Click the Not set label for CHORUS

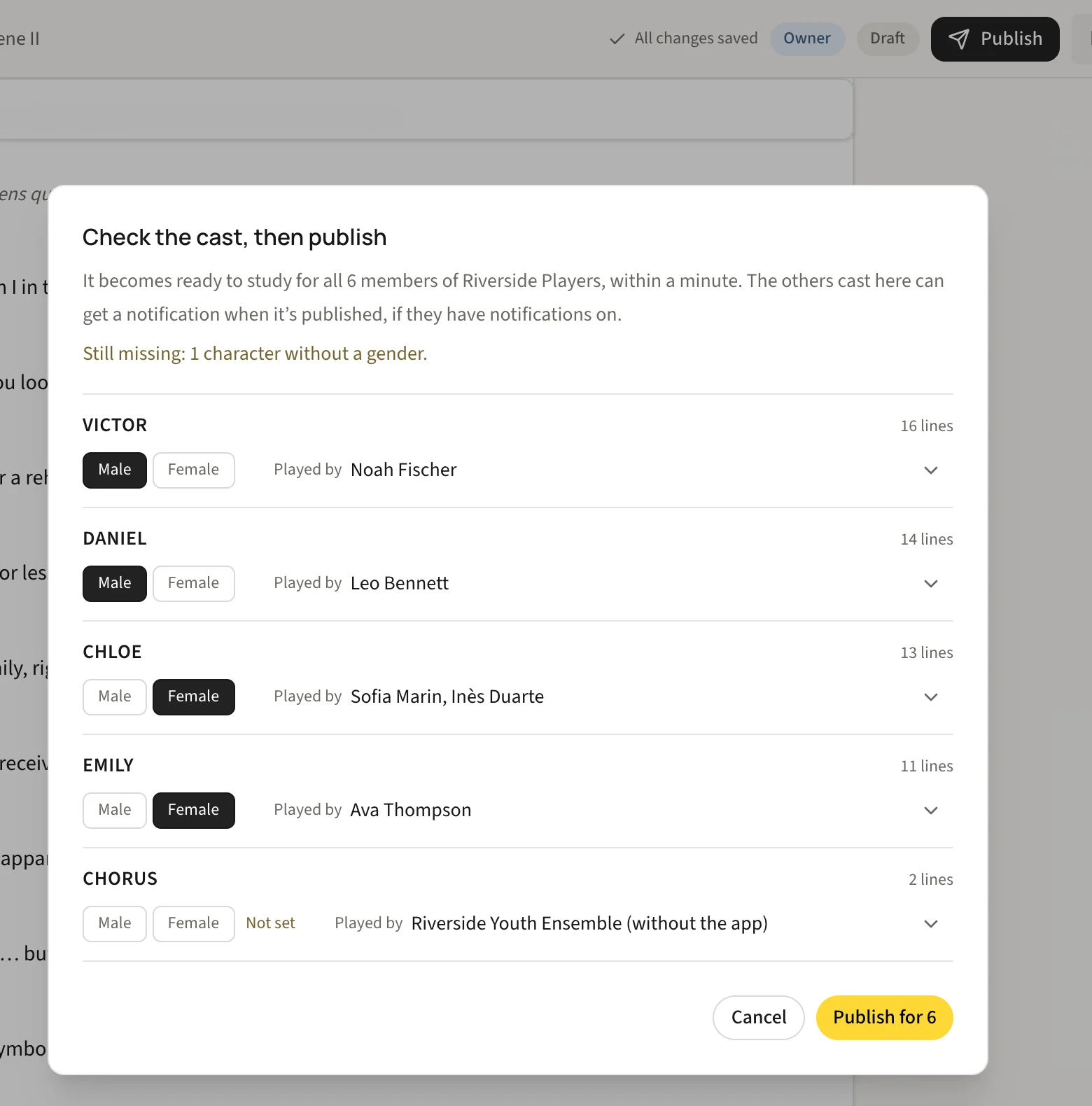[x=270, y=923]
